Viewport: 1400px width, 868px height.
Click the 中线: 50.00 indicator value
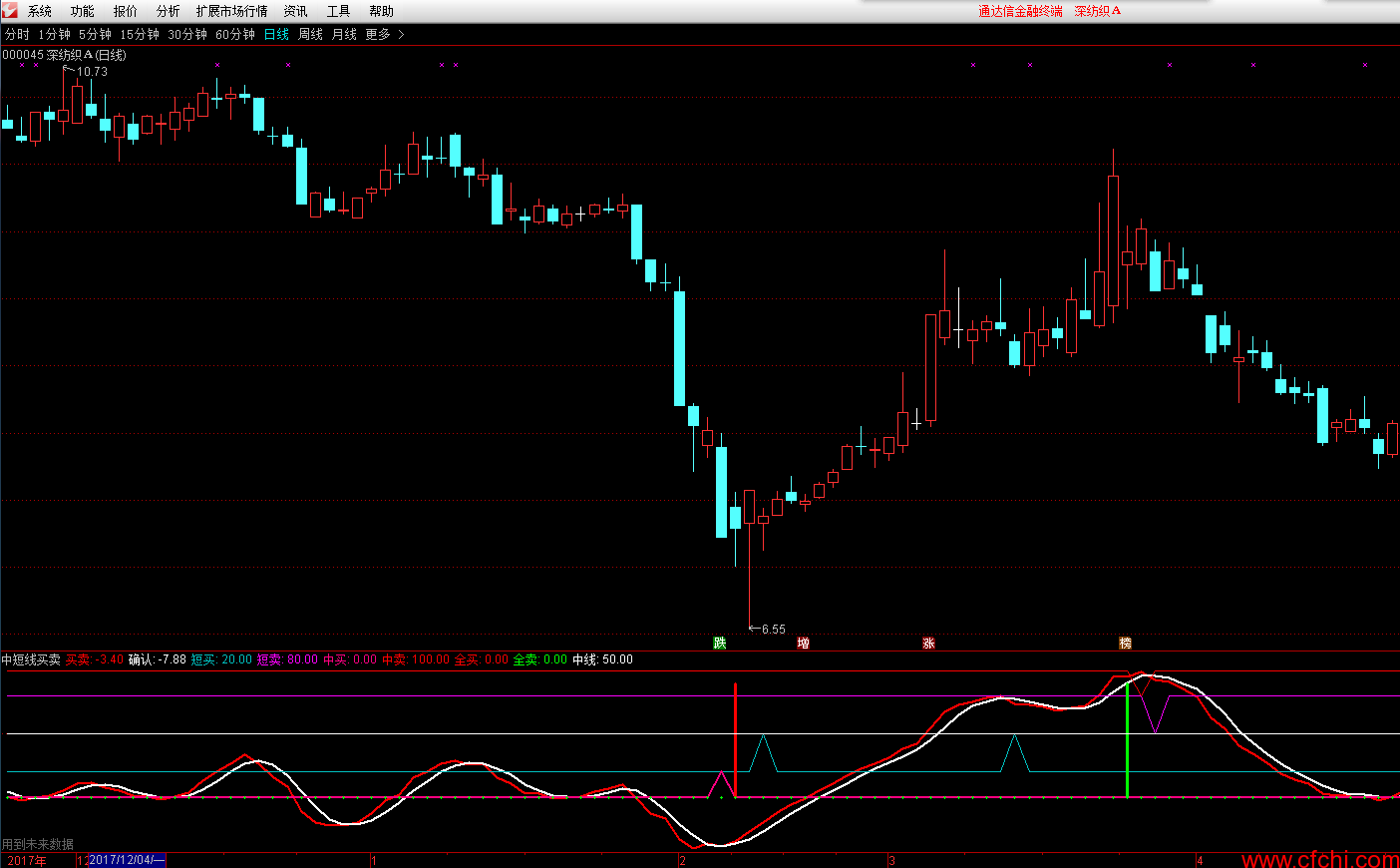tap(602, 659)
